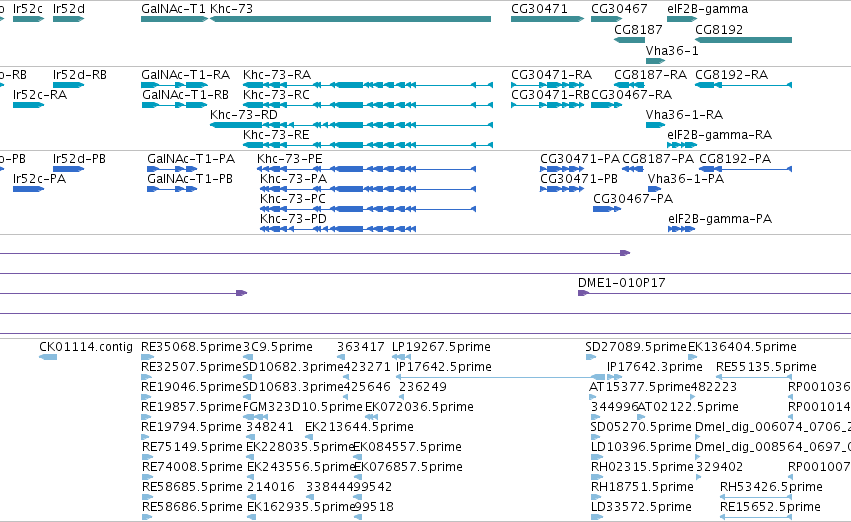851x522 pixels.
Task: Select transcript CG30467-RA
Action: tap(606, 105)
